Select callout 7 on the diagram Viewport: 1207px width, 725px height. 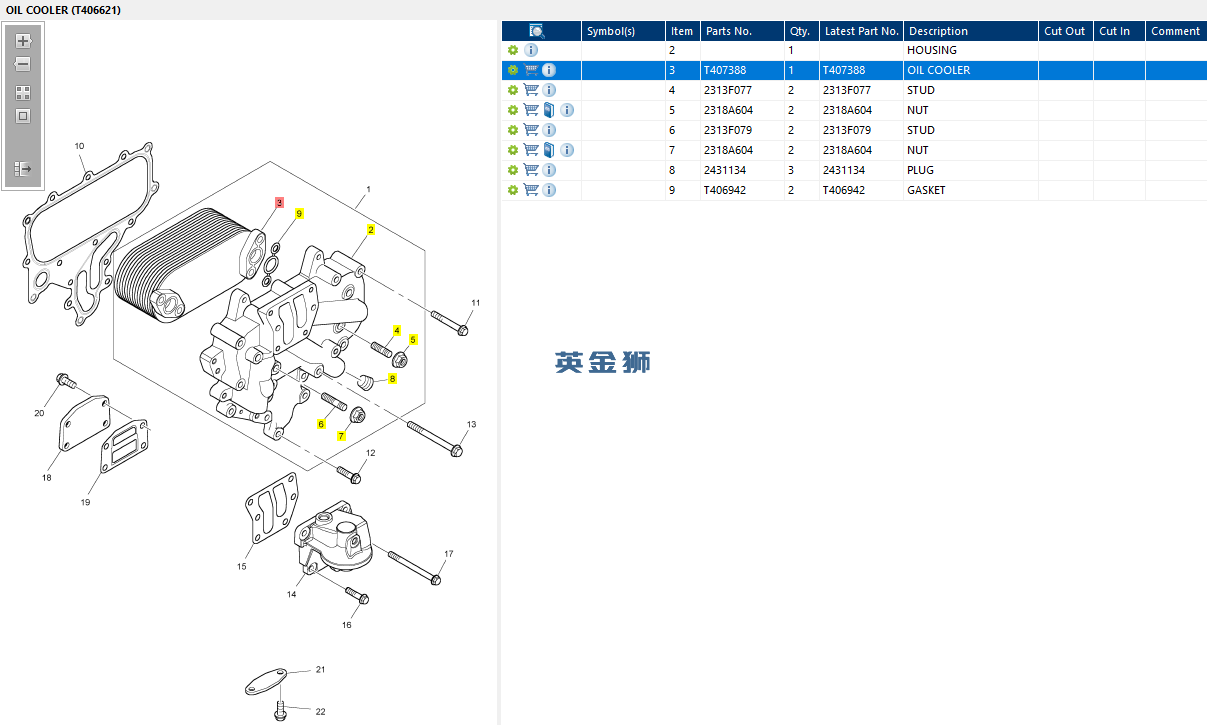click(x=341, y=436)
